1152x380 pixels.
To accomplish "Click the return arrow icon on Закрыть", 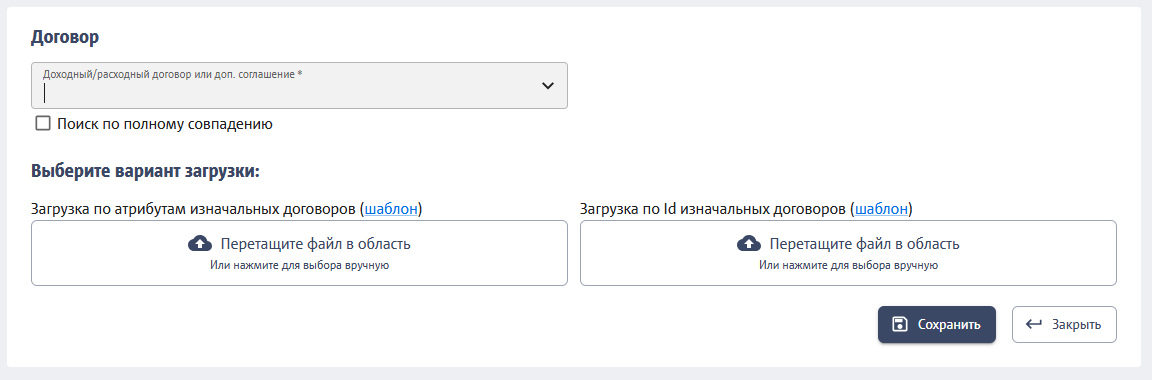I will pyautogui.click(x=1034, y=324).
